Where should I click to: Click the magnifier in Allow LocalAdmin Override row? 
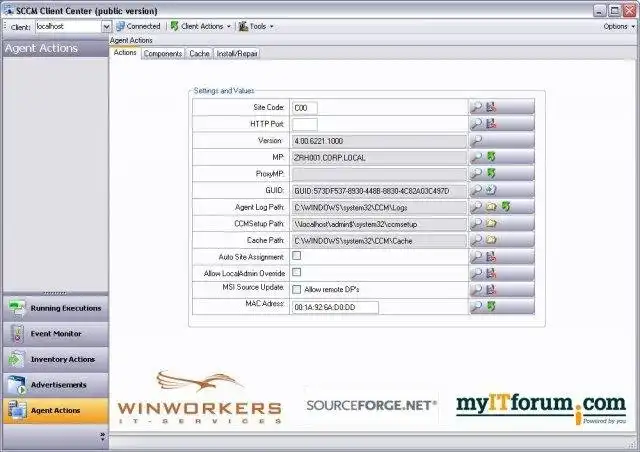476,273
